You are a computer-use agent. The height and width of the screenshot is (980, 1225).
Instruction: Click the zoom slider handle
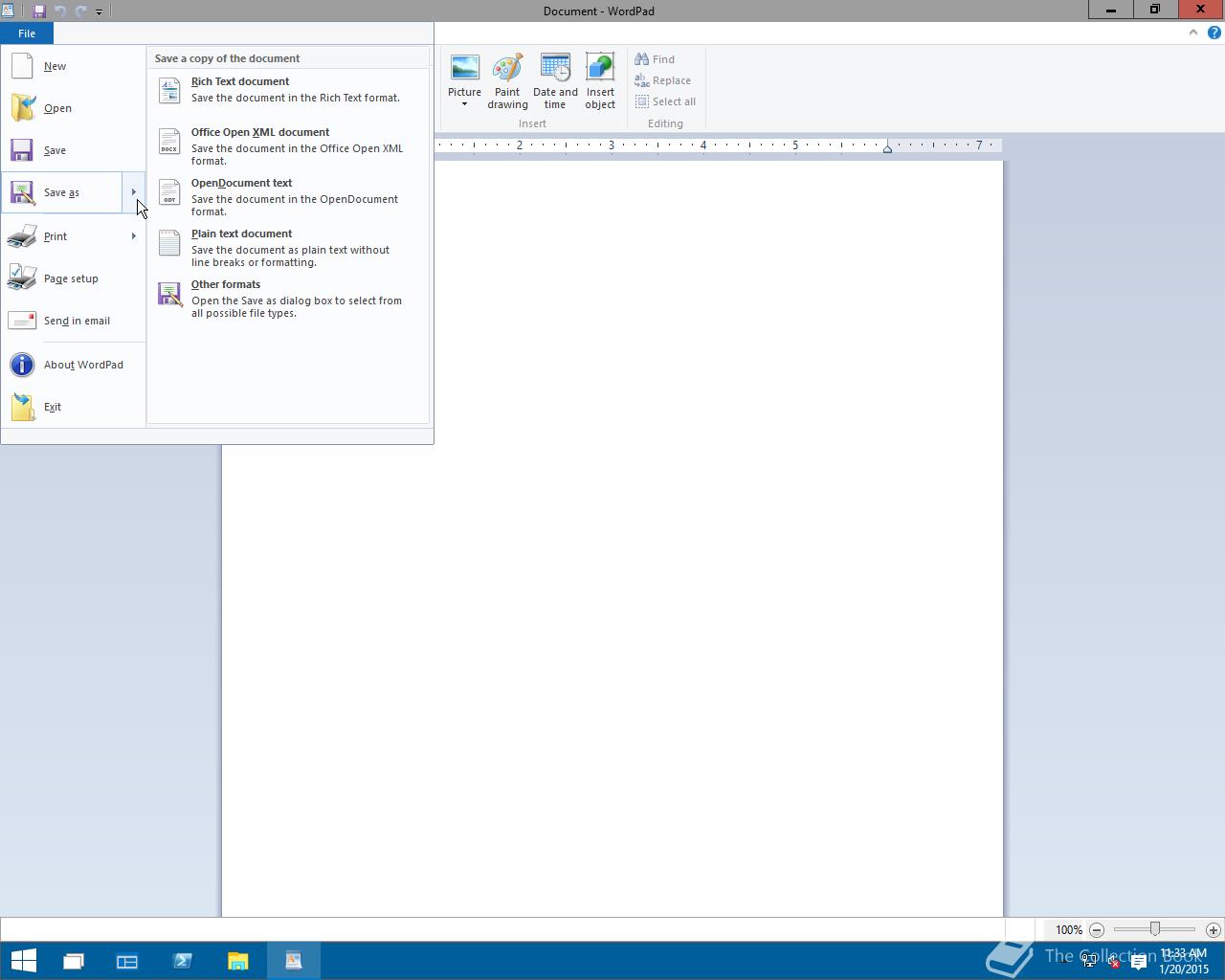click(1155, 929)
